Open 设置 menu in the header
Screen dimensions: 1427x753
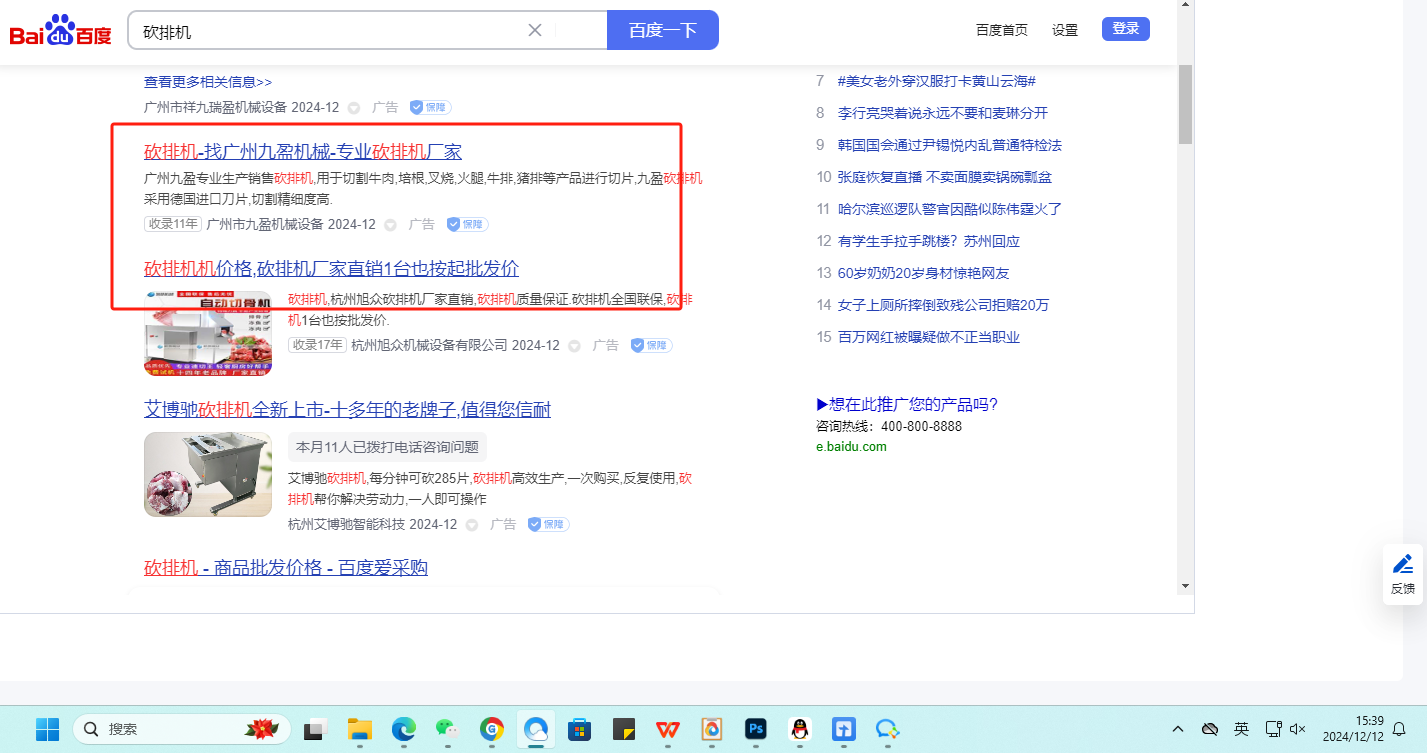[1065, 30]
